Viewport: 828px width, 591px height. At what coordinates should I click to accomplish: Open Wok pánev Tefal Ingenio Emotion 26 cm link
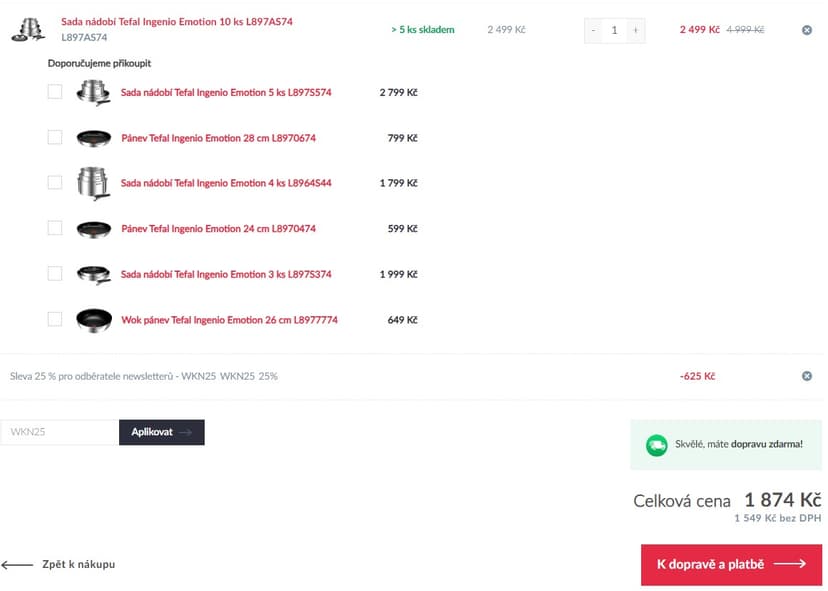pos(229,320)
